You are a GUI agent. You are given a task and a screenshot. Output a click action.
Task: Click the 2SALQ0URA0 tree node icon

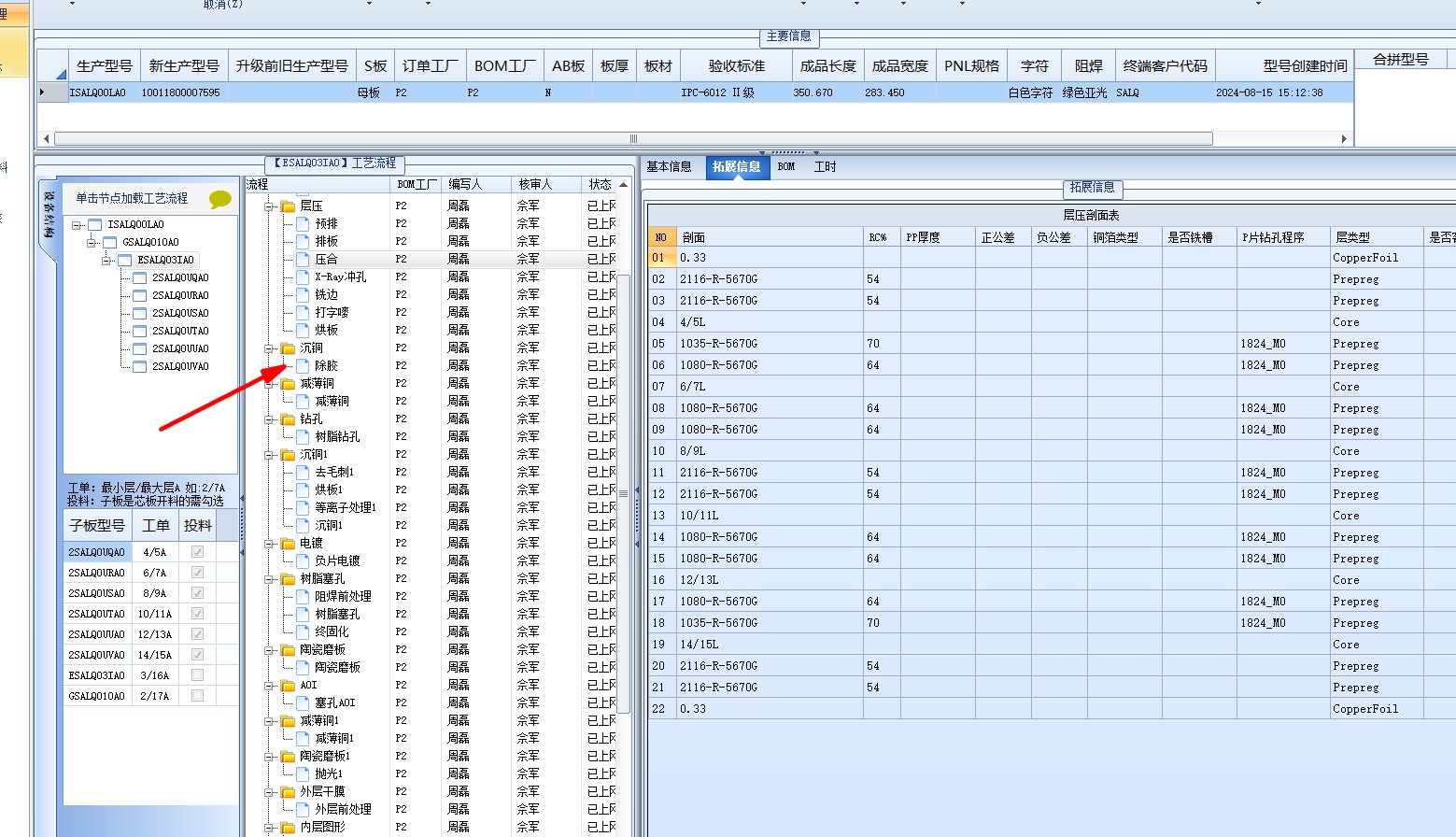(x=139, y=295)
